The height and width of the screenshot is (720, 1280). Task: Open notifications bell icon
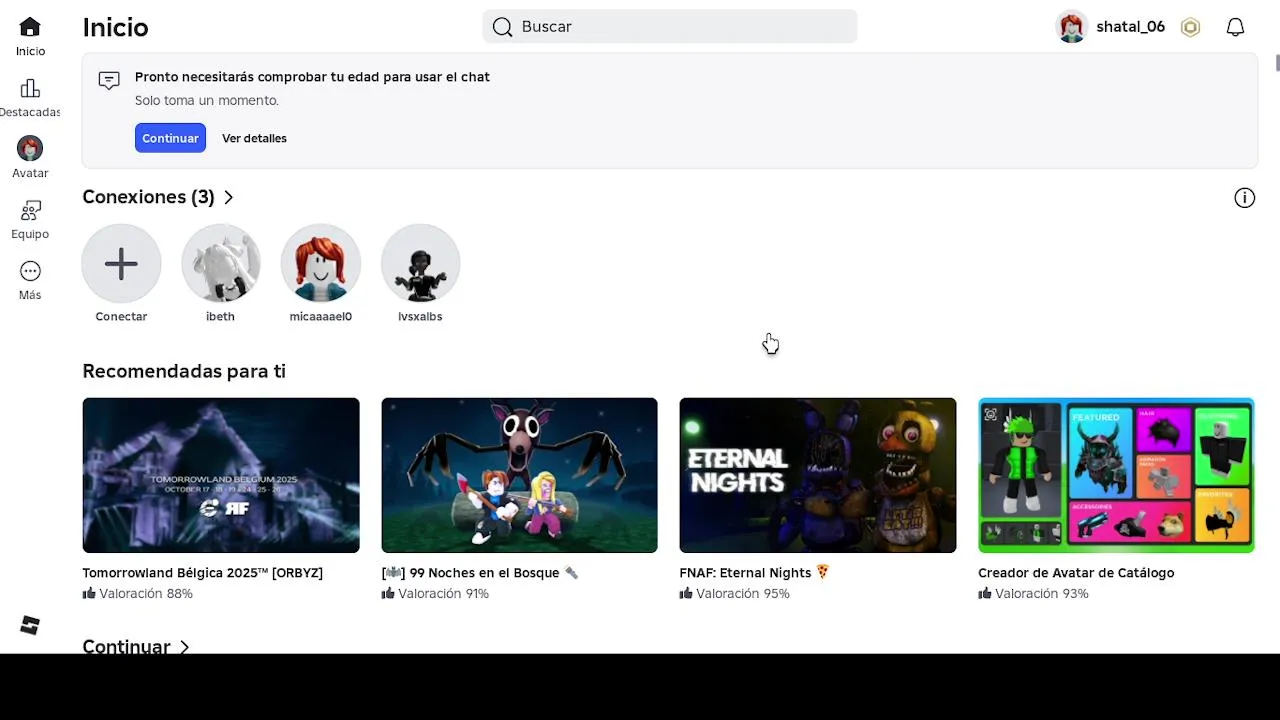[1235, 27]
